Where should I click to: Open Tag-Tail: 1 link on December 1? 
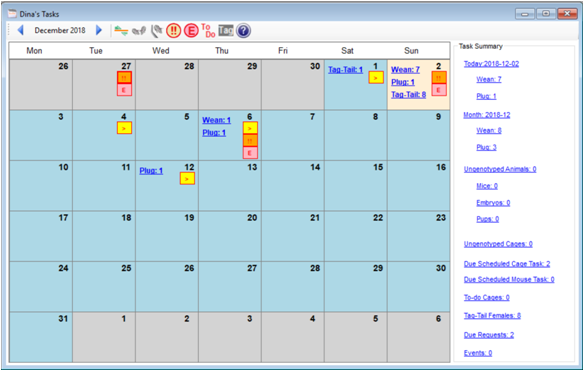pos(345,70)
